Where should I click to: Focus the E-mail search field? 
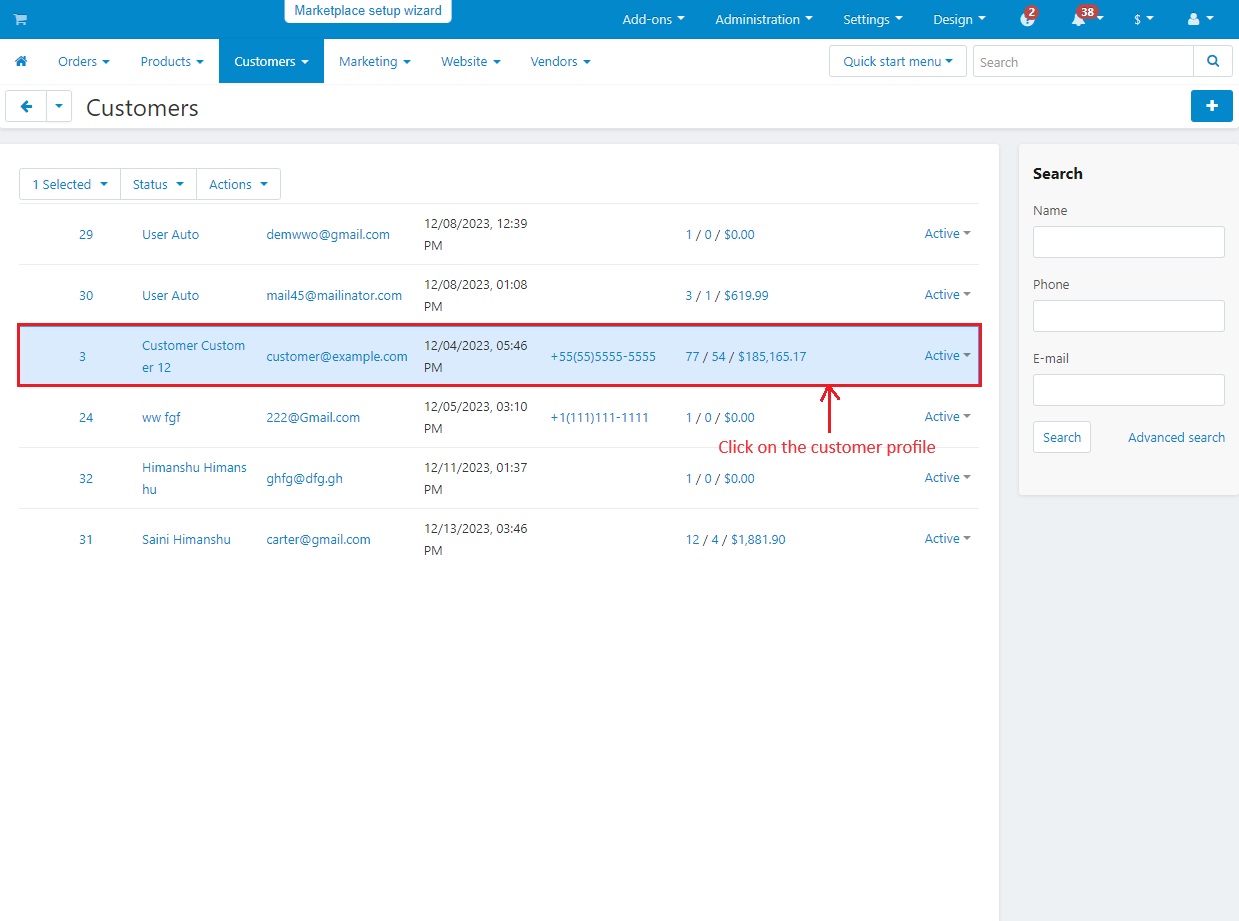coord(1128,390)
